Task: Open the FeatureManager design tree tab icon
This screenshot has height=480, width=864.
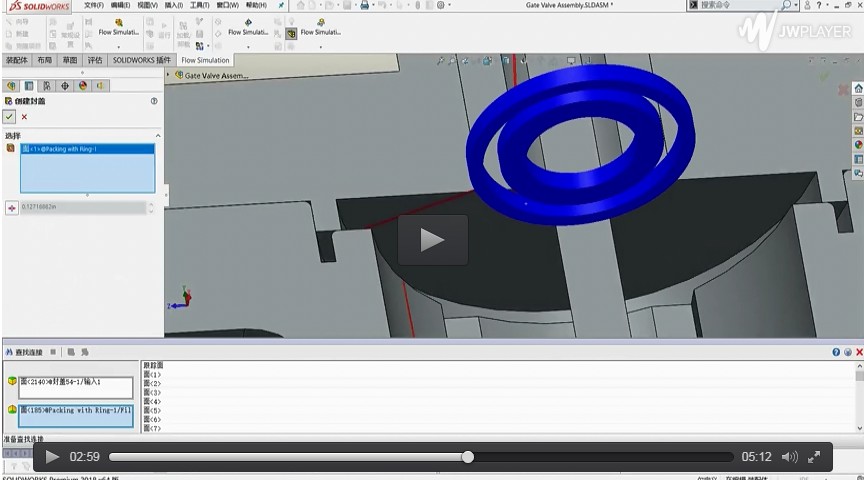Action: pos(11,86)
